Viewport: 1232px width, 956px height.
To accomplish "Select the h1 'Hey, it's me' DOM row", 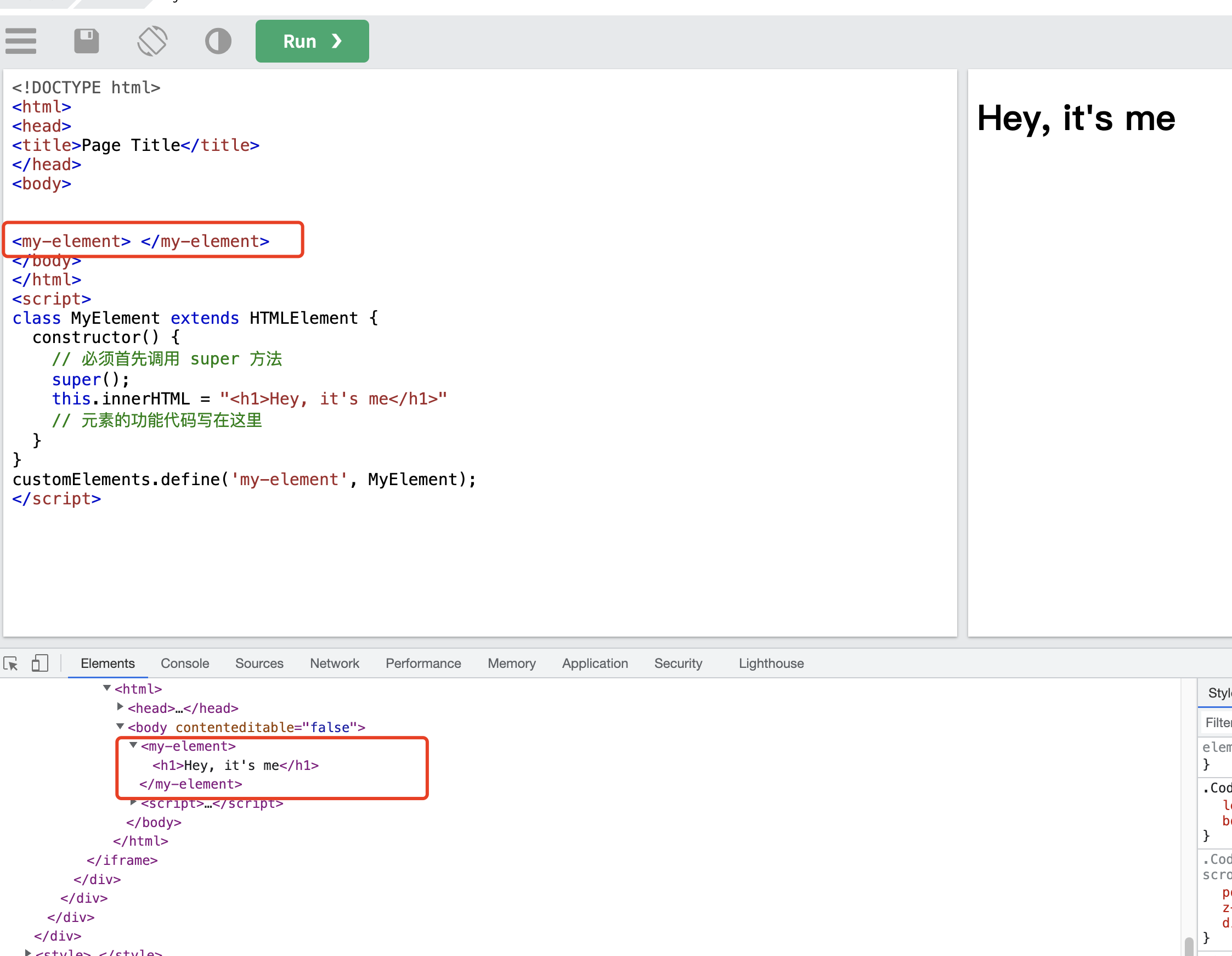I will pyautogui.click(x=235, y=765).
